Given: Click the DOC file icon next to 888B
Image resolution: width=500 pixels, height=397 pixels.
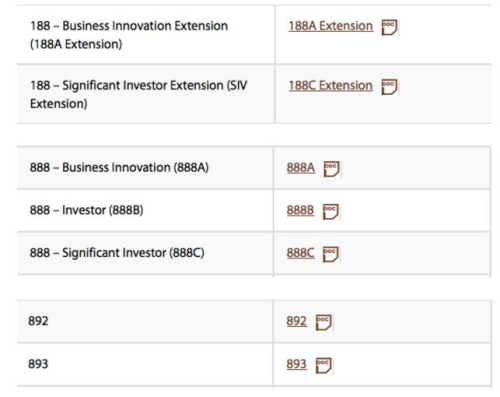Looking at the screenshot, I should pyautogui.click(x=331, y=211).
